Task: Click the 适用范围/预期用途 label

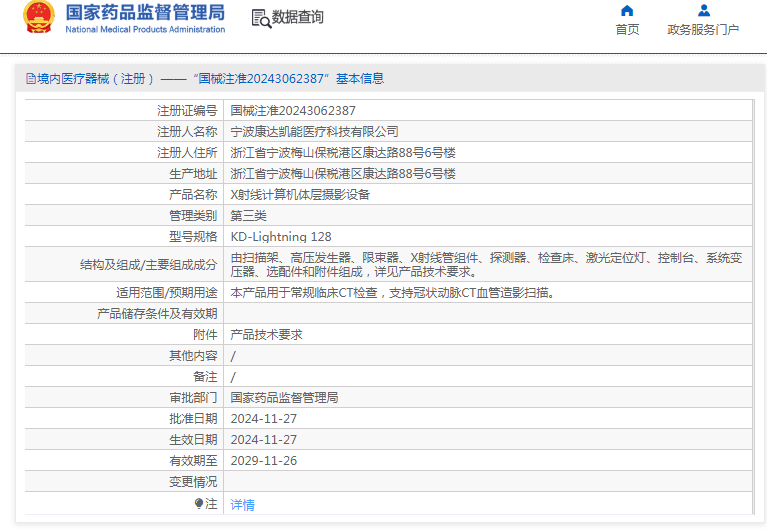Action: 166,293
